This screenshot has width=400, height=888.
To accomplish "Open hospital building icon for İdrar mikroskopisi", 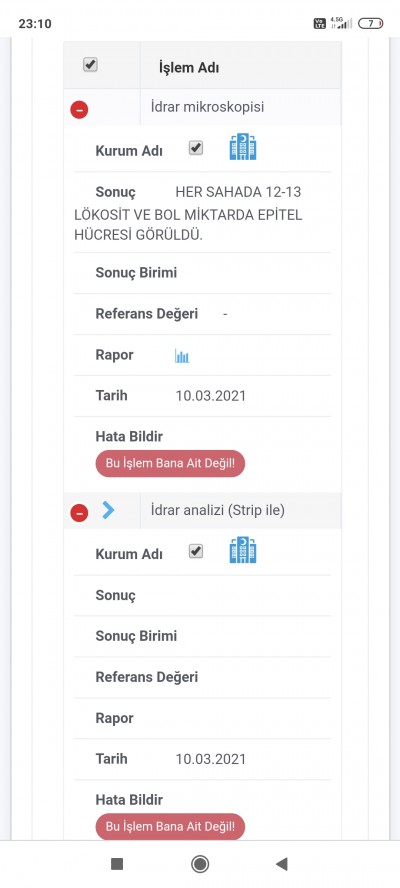I will pyautogui.click(x=243, y=147).
